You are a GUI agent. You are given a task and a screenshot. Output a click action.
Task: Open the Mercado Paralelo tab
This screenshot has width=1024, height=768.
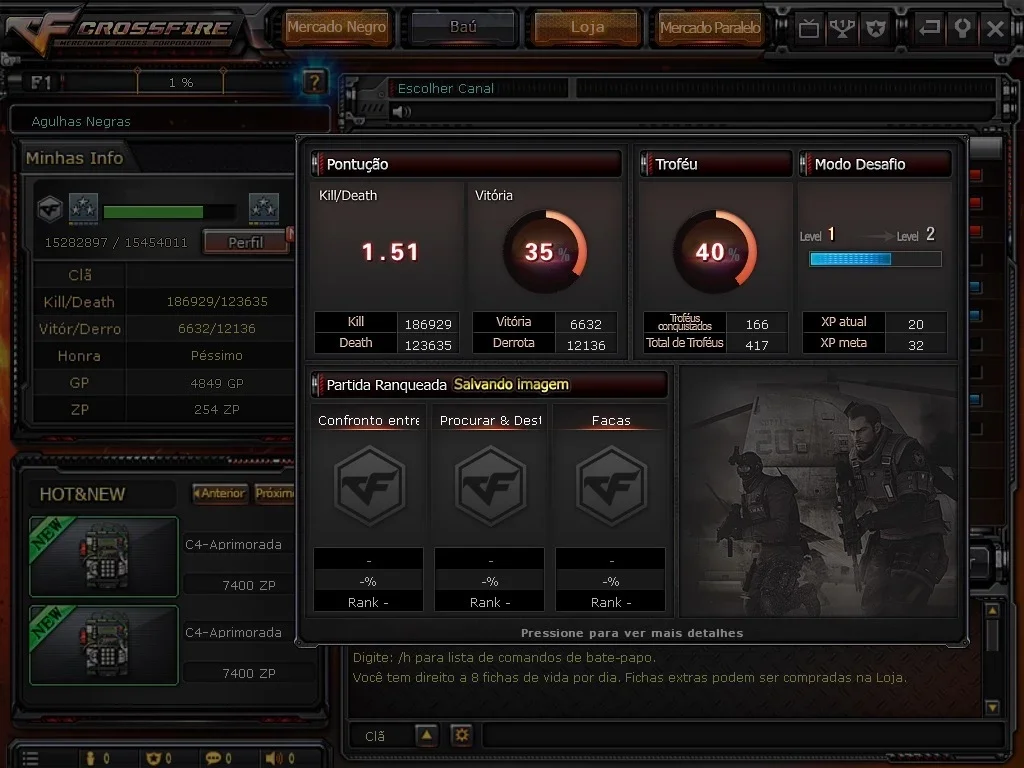(x=710, y=27)
